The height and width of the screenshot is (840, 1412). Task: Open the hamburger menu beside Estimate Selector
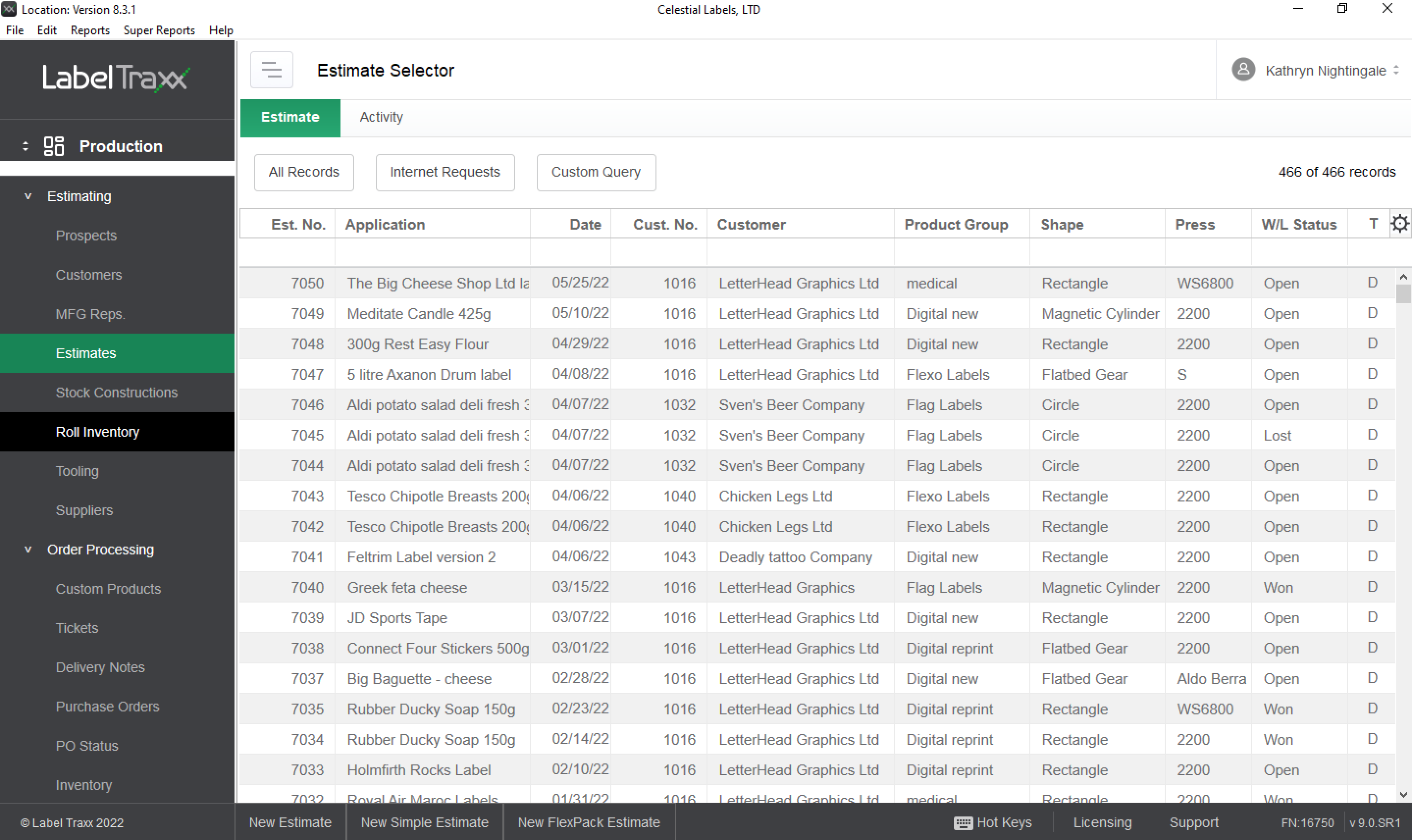click(272, 70)
